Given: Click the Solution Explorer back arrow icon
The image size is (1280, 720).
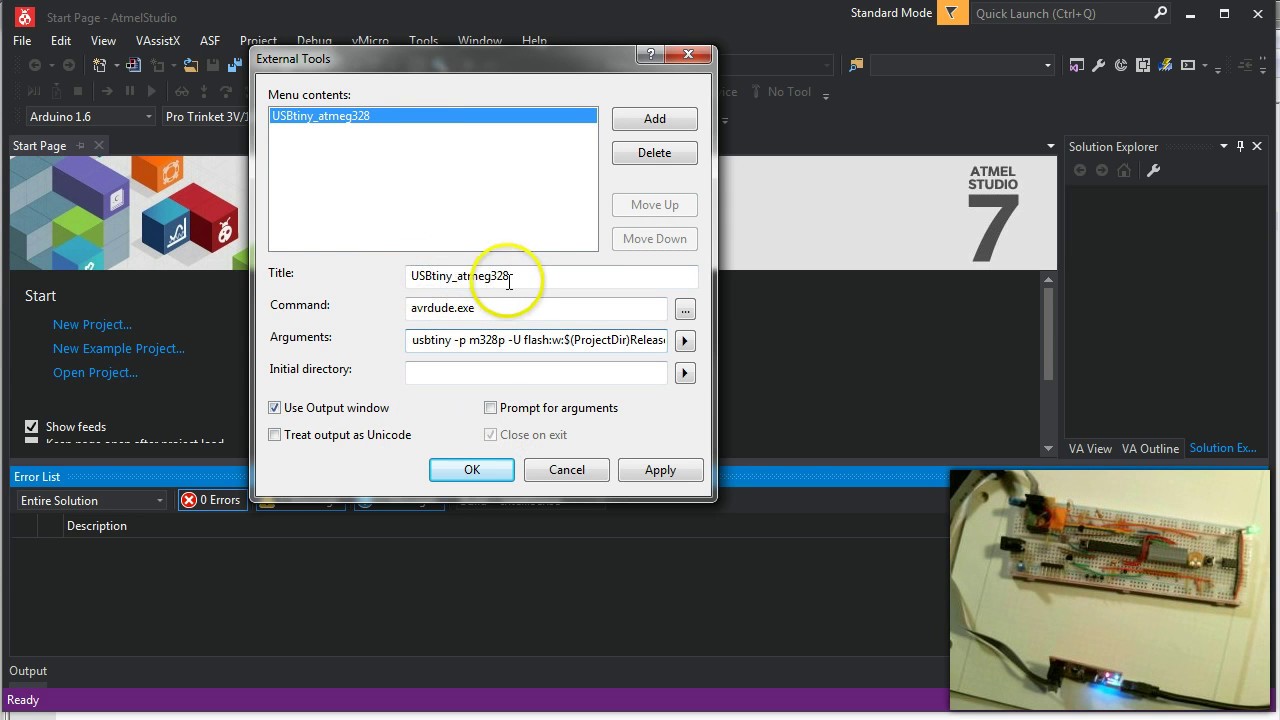Looking at the screenshot, I should point(1080,171).
